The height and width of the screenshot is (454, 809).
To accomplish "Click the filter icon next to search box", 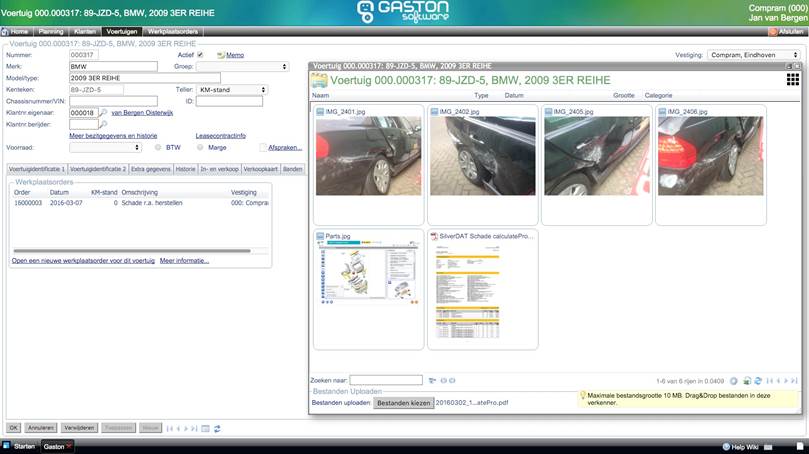I will point(432,381).
